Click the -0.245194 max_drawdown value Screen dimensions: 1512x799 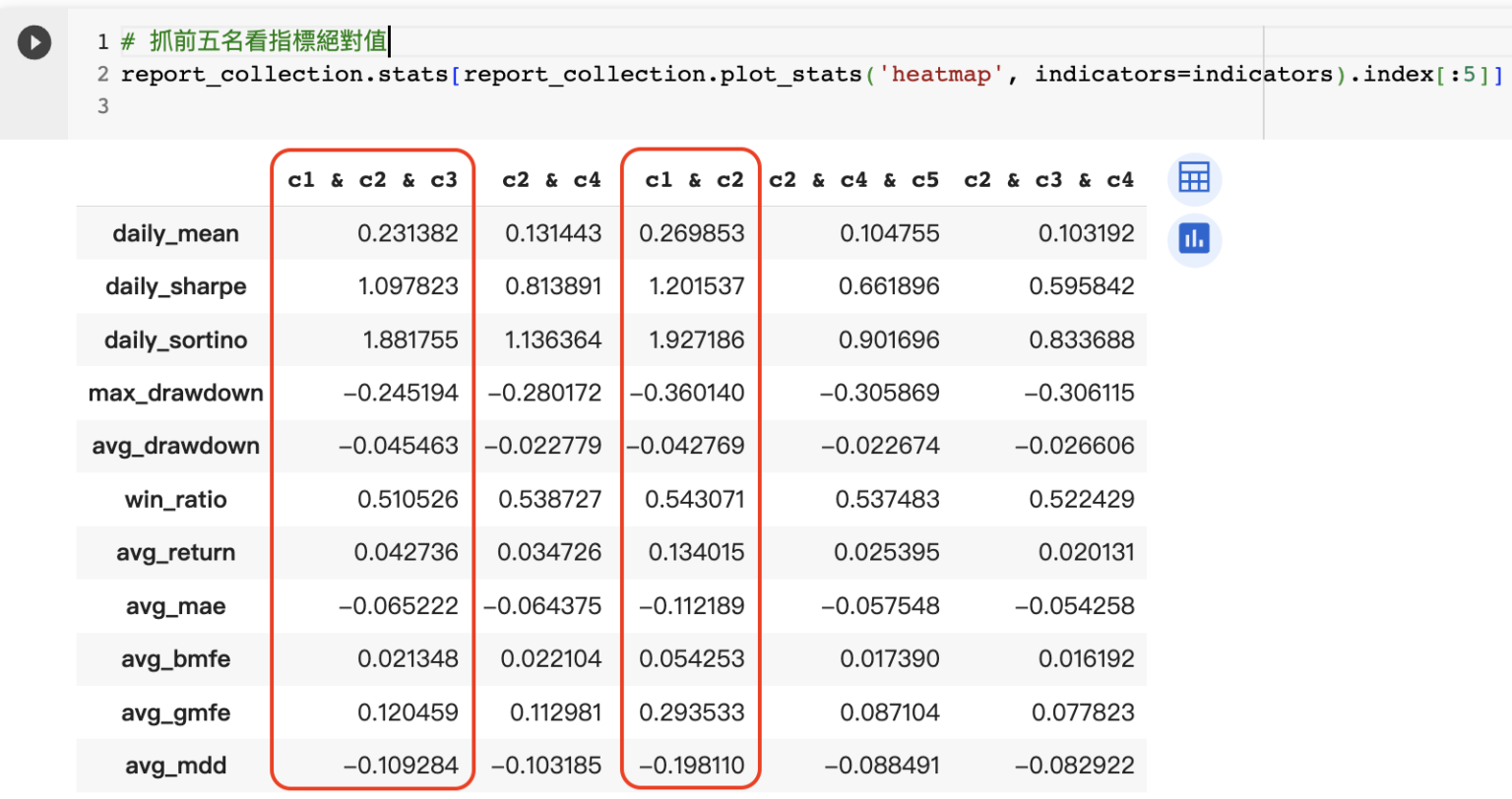(401, 394)
